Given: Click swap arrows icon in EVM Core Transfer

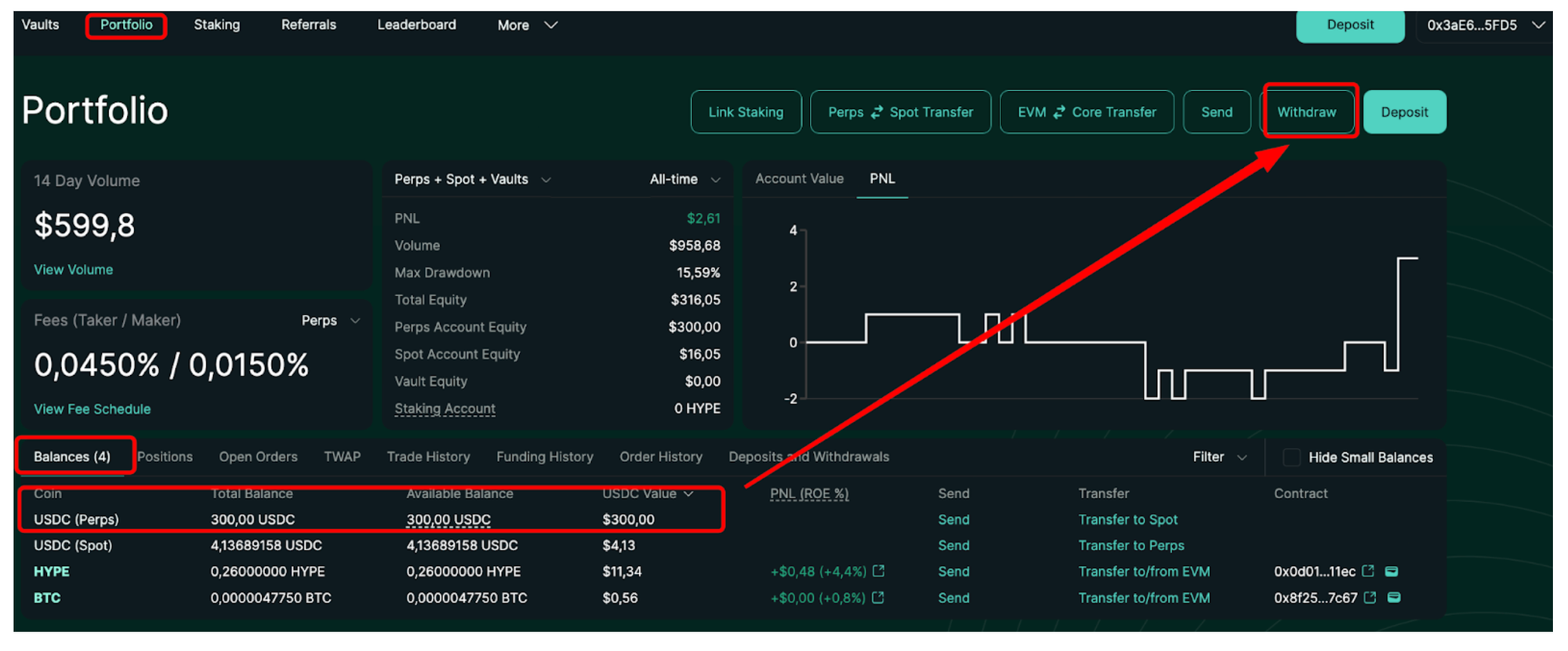Looking at the screenshot, I should coord(1059,112).
